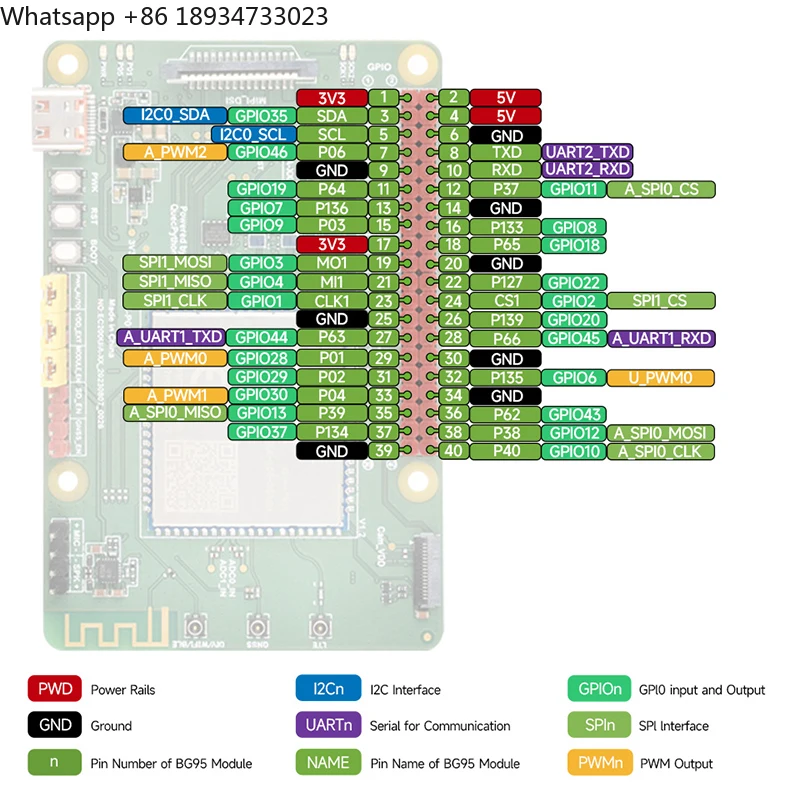Click the GPIO29 label
Image resolution: width=800 pixels, height=800 pixels.
[261, 377]
